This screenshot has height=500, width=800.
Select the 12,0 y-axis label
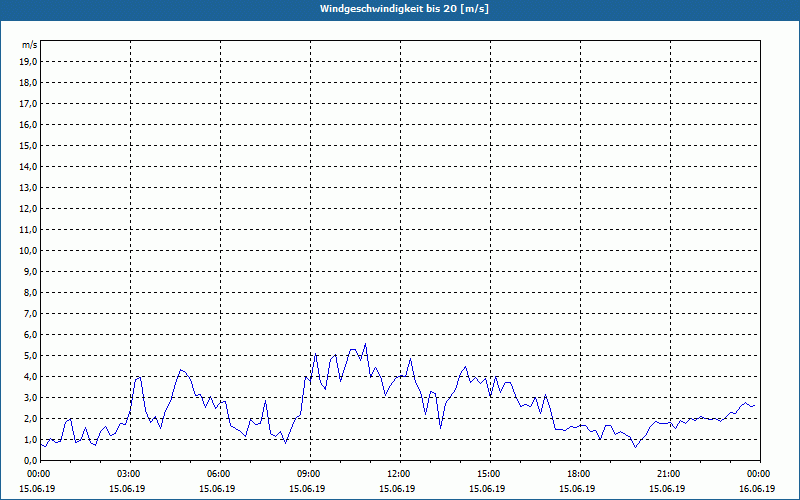pyautogui.click(x=29, y=209)
